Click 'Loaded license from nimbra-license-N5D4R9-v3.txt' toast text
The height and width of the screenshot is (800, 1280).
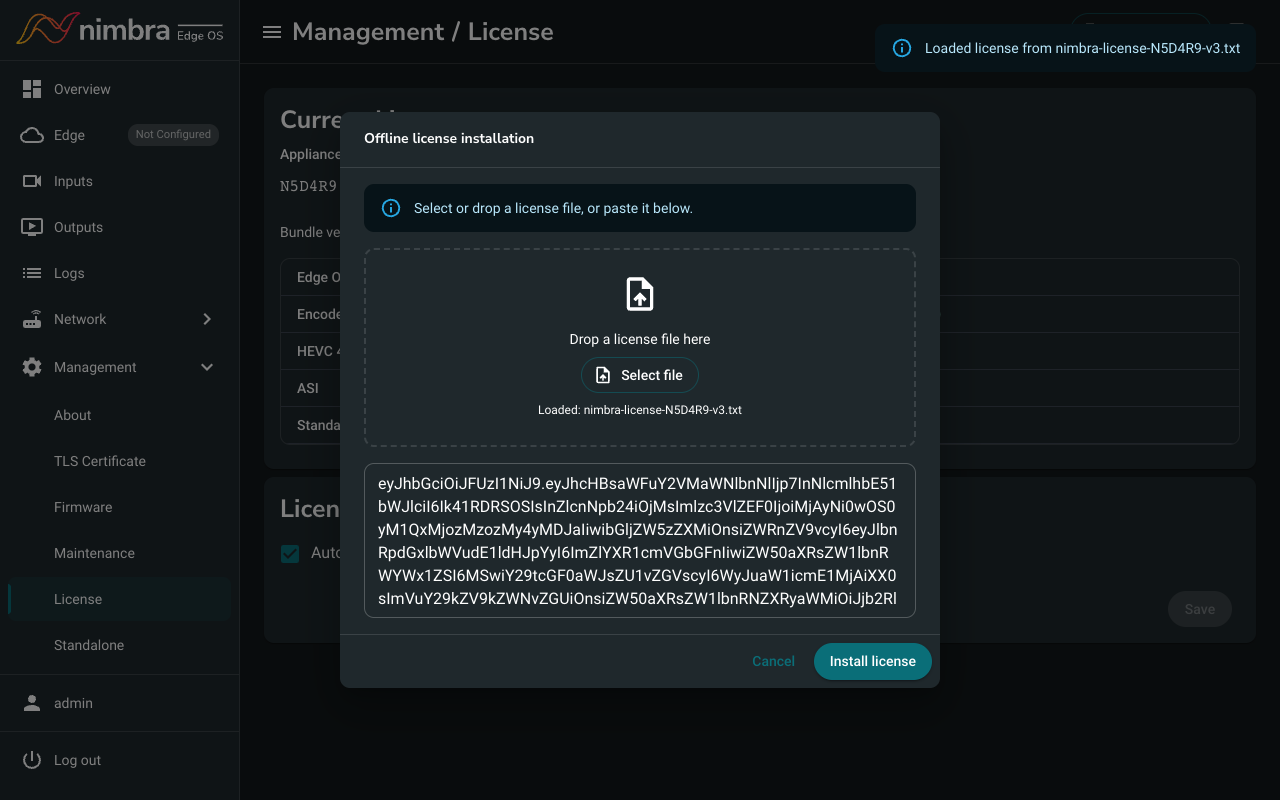point(1083,48)
